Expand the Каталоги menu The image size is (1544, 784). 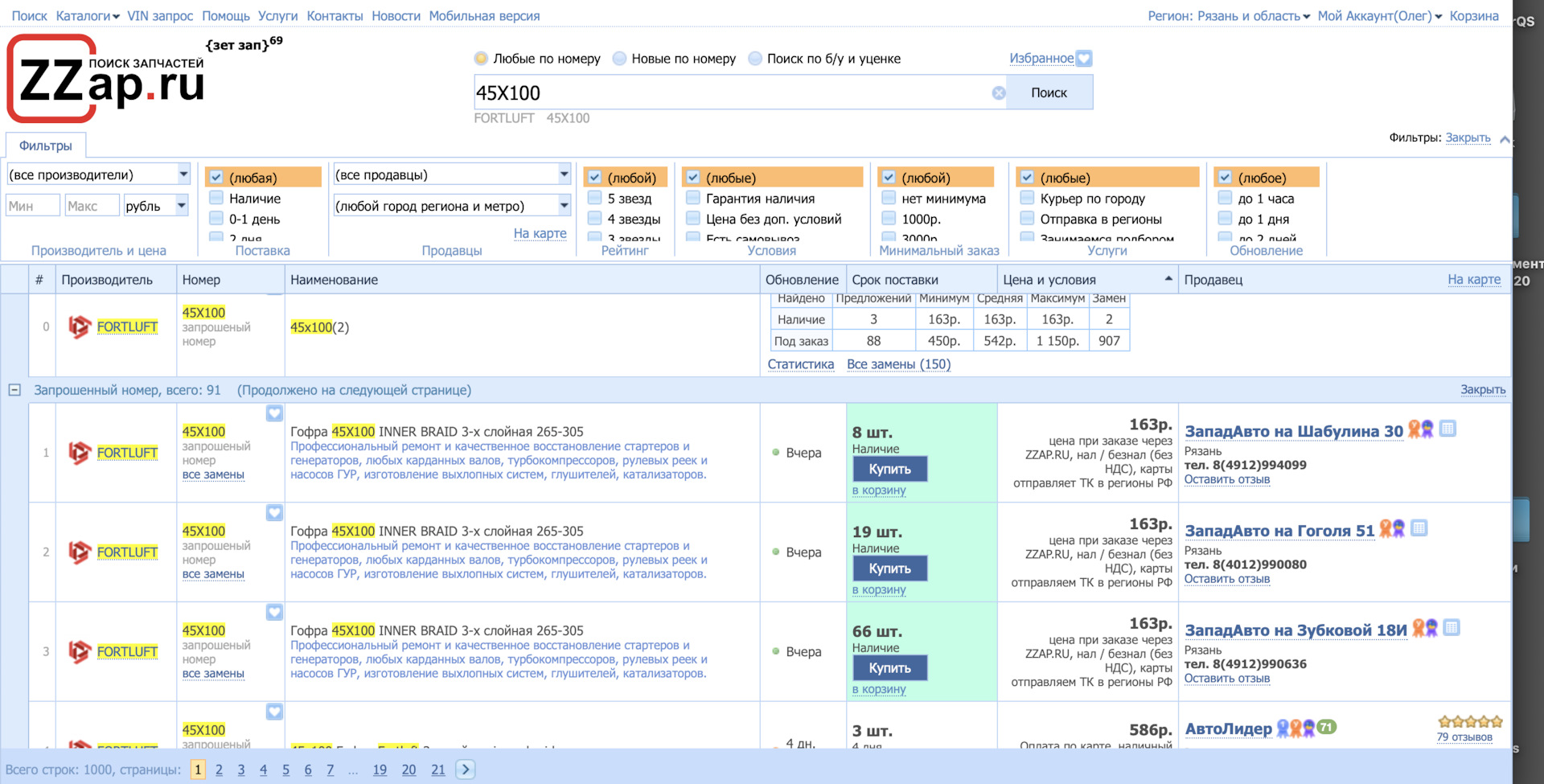(x=88, y=16)
